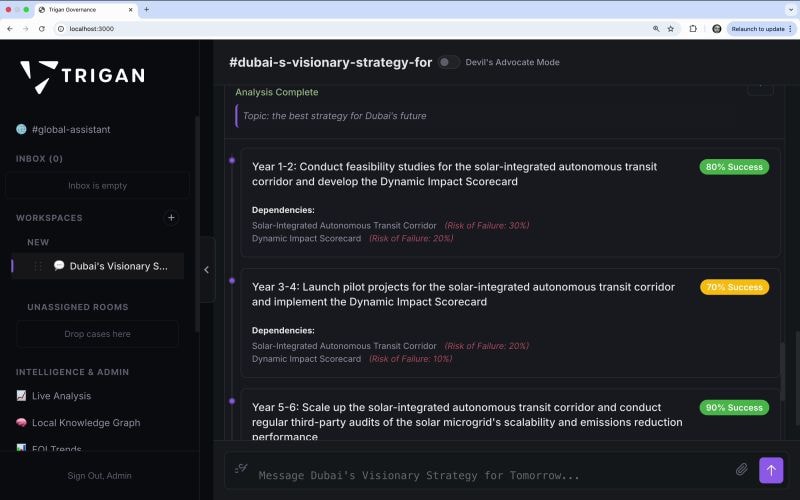Click the brain icon for Knowledge Graph

21,422
